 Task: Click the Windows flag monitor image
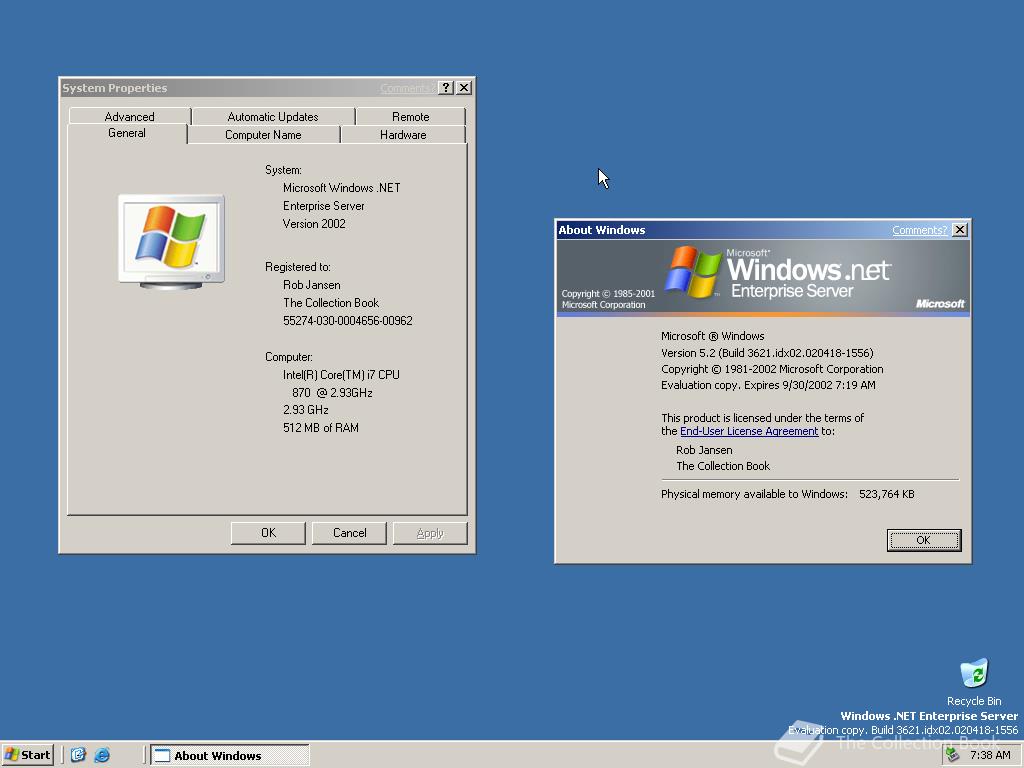[171, 242]
